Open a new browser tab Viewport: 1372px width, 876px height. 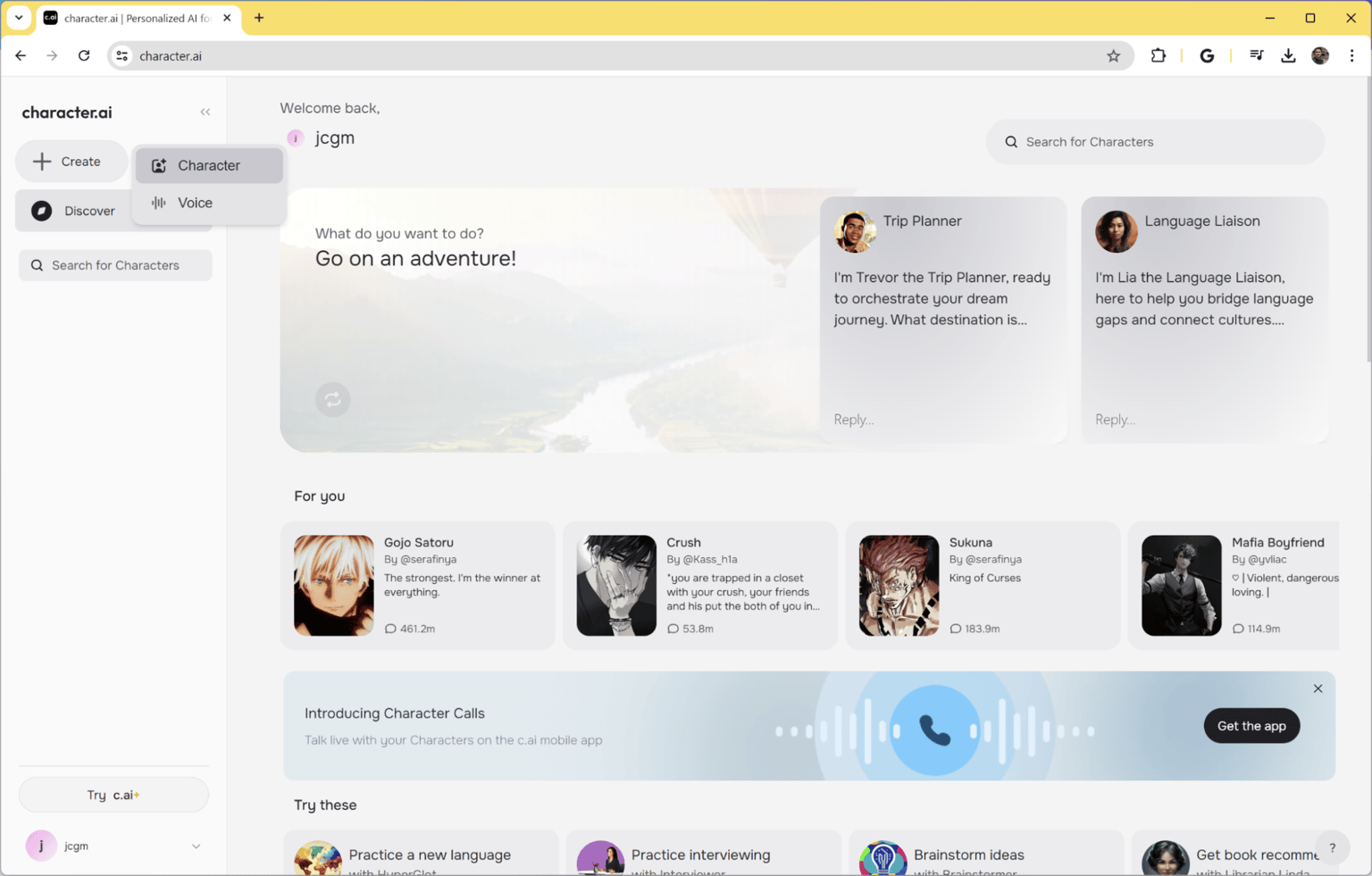pyautogui.click(x=259, y=18)
